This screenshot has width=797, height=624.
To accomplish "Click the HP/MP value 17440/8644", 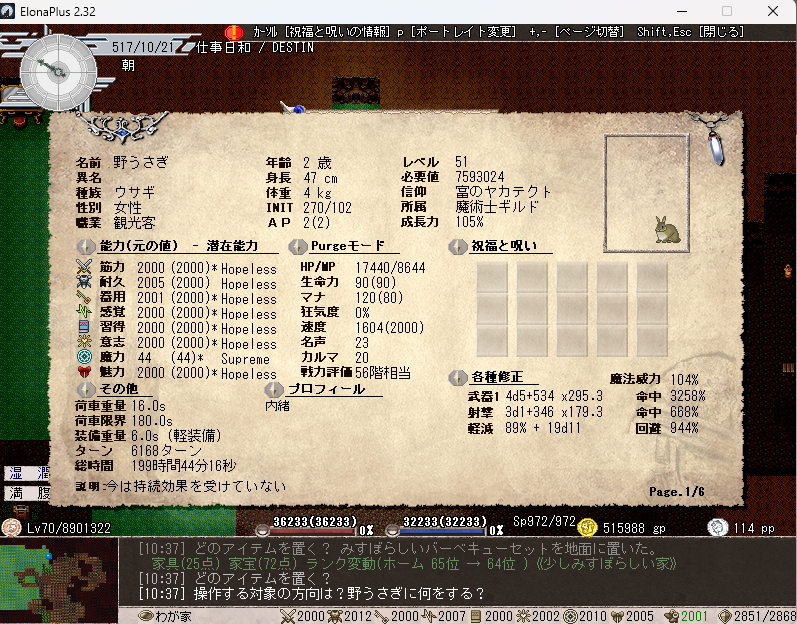I will [390, 267].
